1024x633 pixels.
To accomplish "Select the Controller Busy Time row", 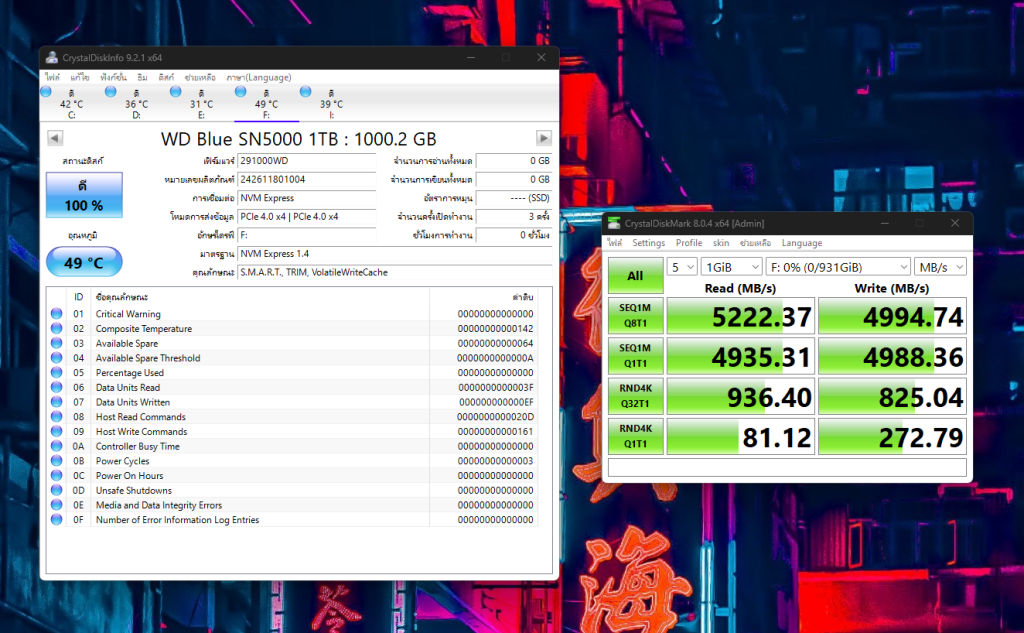I will (x=293, y=446).
